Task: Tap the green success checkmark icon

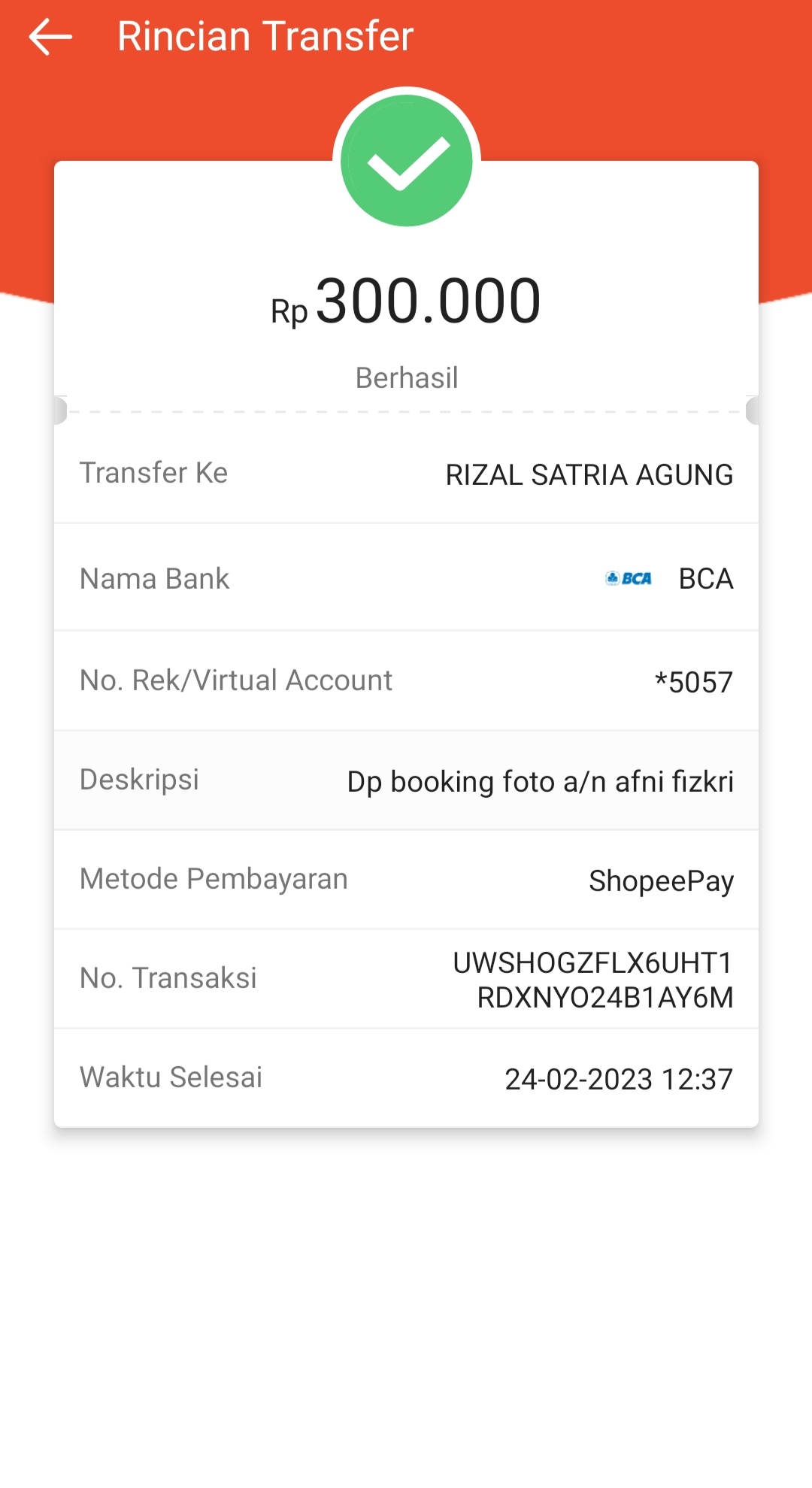Action: click(407, 161)
